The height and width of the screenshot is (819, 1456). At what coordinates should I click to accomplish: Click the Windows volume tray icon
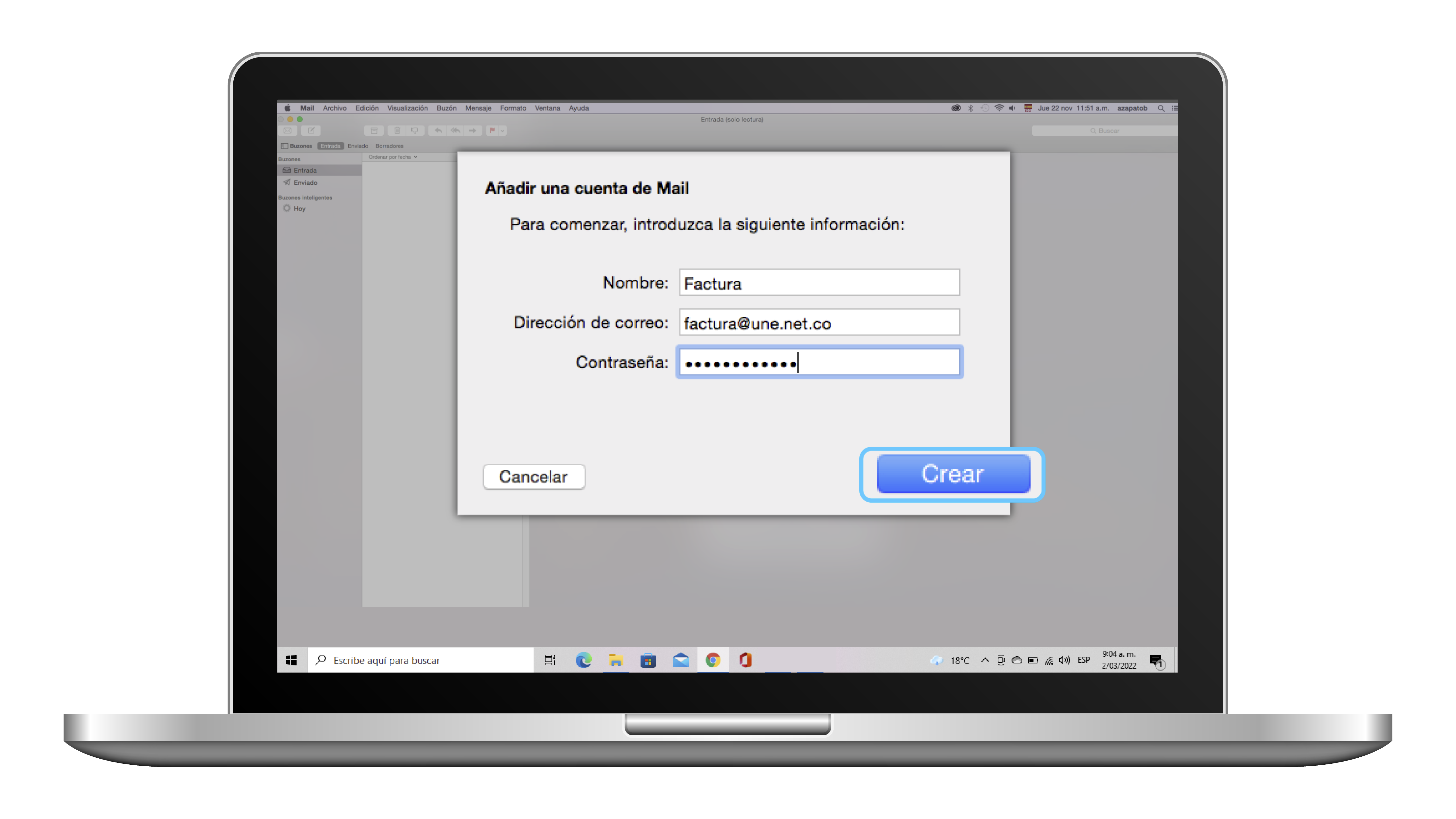pyautogui.click(x=1065, y=660)
